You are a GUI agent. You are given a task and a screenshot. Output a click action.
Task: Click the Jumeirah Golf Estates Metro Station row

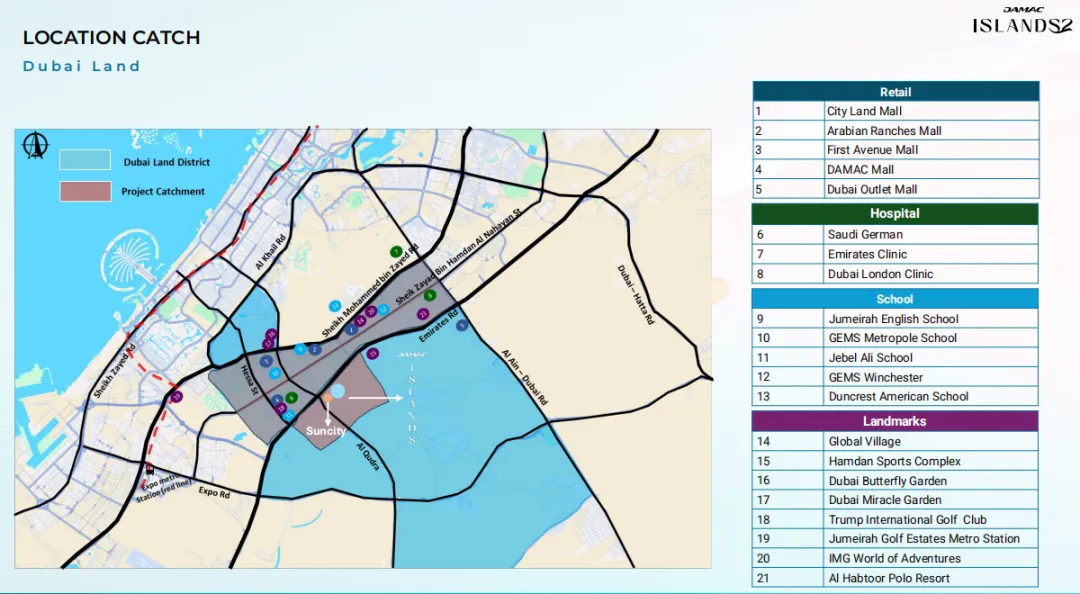(x=895, y=539)
